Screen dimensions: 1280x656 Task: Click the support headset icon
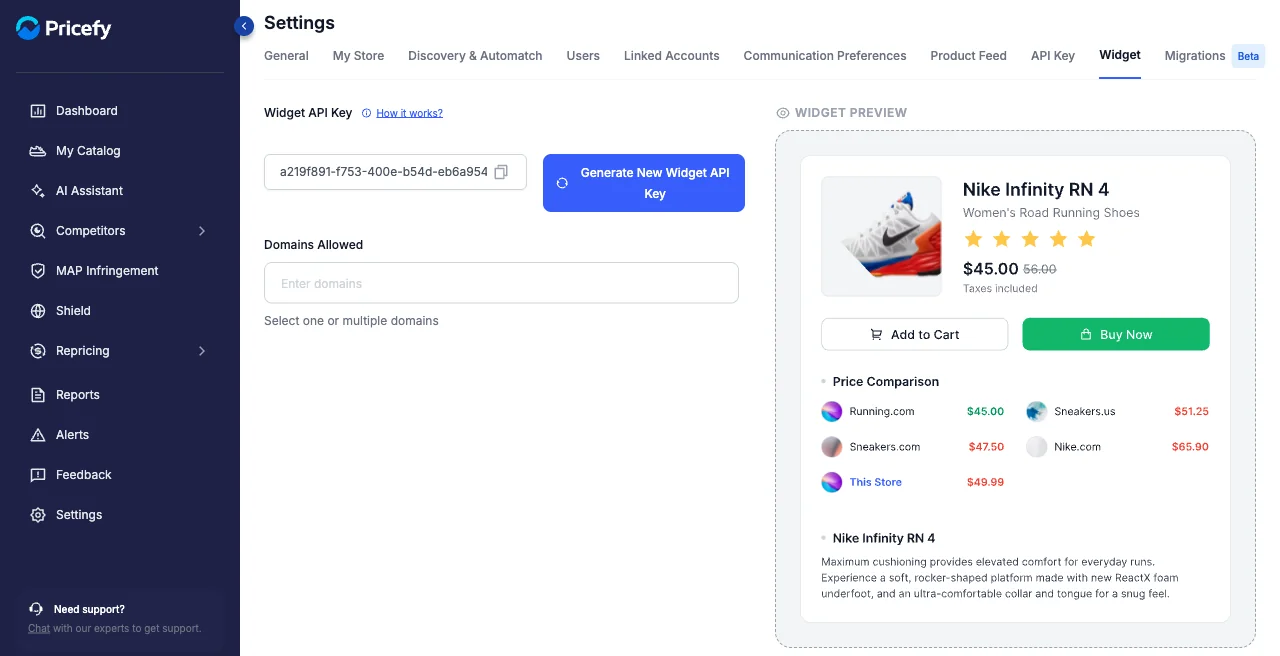point(36,609)
